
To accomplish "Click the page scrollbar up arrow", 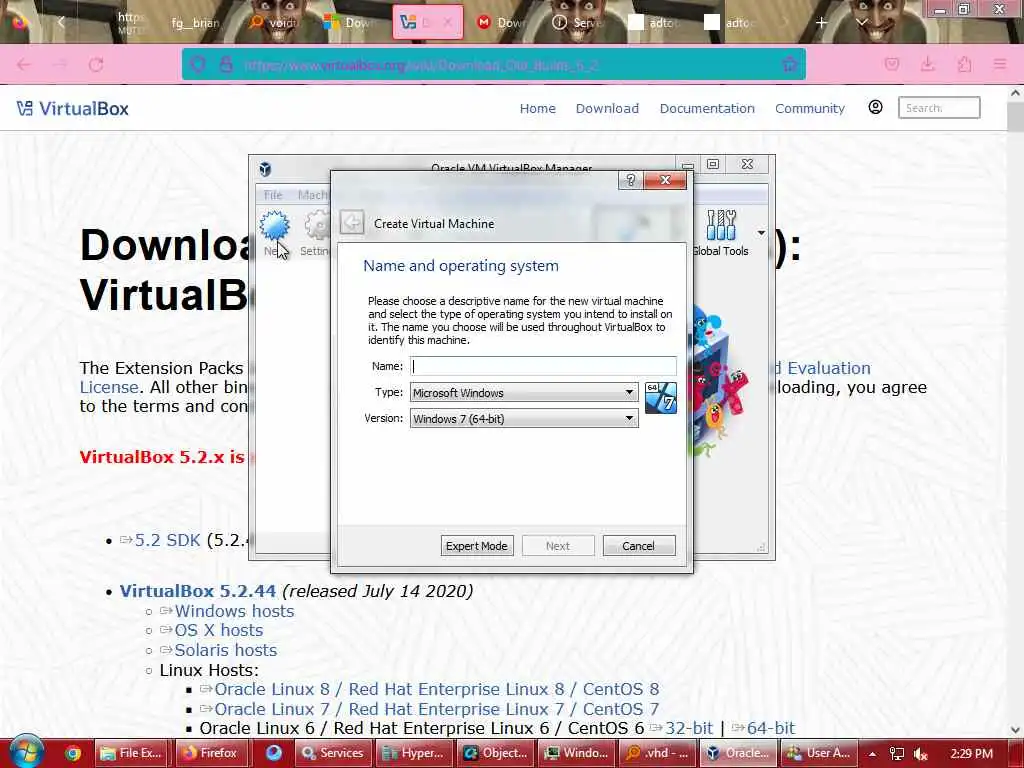I will tap(1015, 93).
